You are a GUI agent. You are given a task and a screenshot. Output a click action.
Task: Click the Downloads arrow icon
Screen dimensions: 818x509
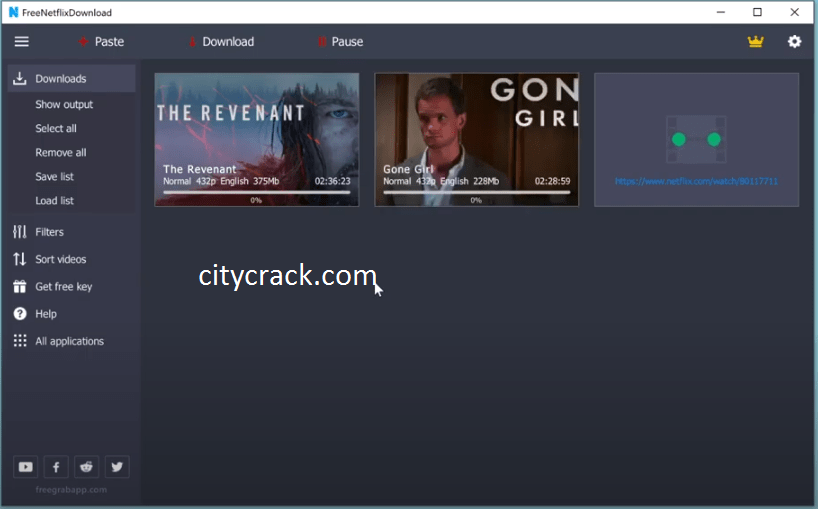[20, 79]
